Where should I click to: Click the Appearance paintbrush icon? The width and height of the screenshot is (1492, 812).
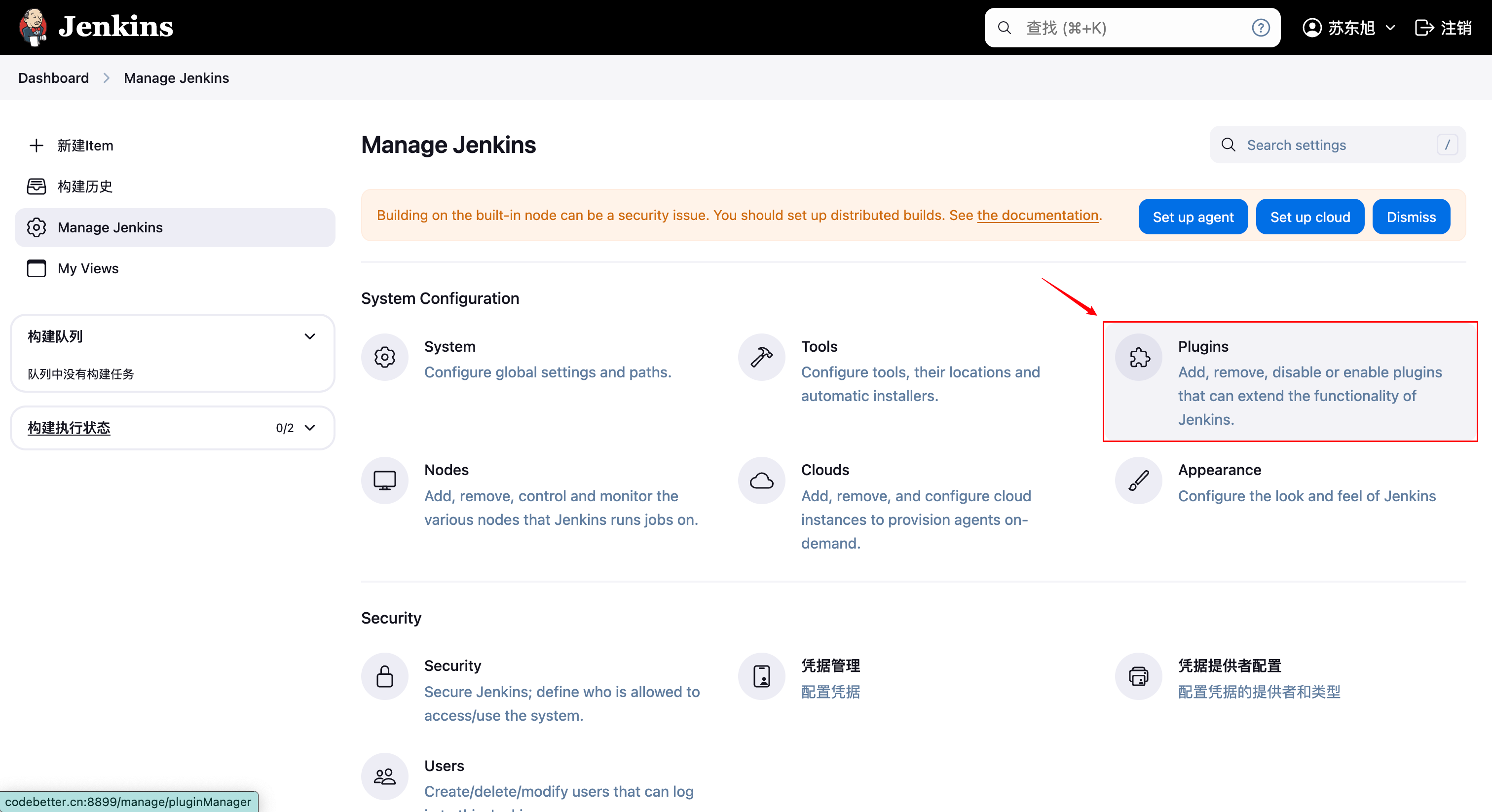click(1139, 480)
